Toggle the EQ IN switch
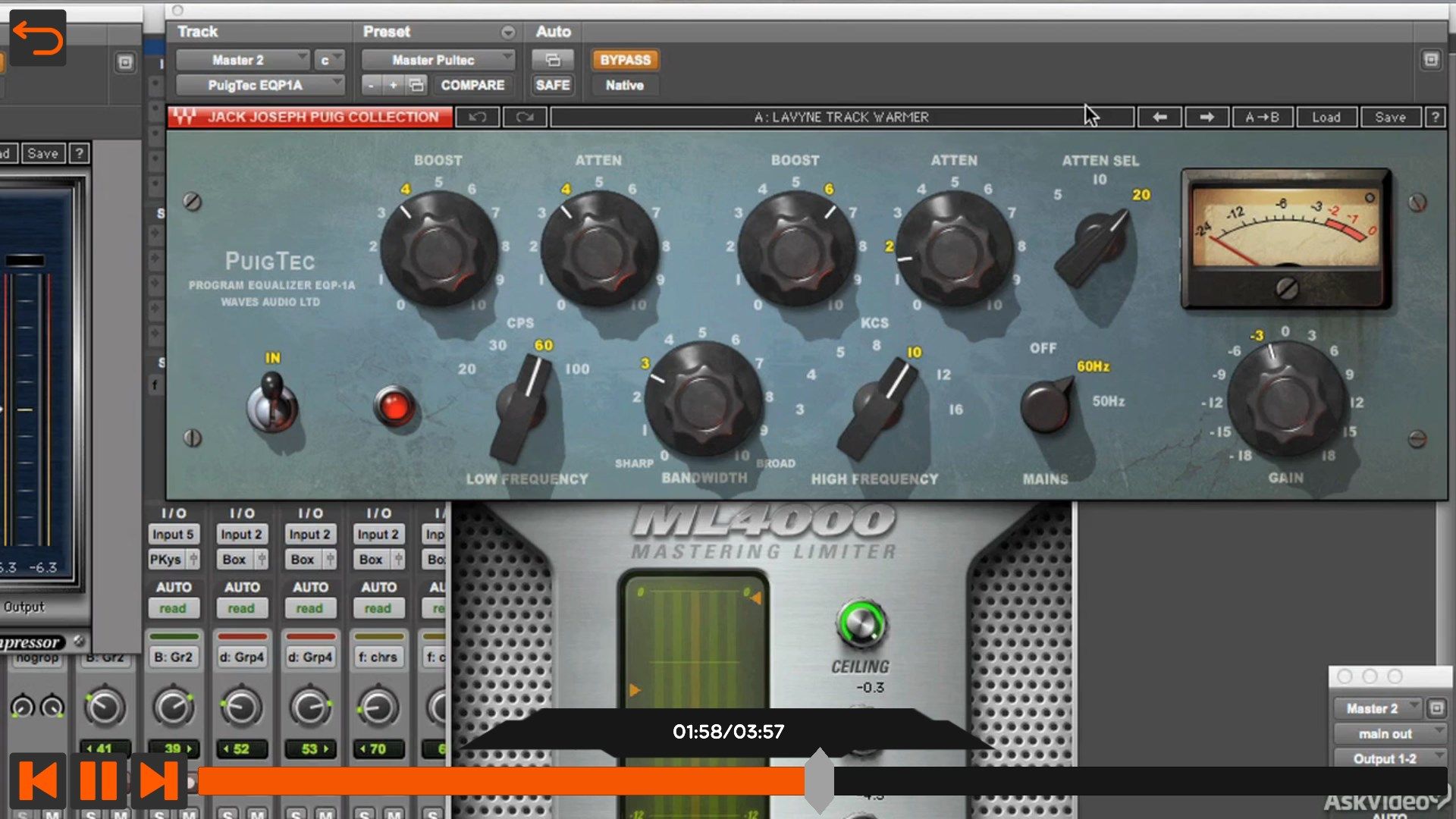Viewport: 1456px width, 819px height. pyautogui.click(x=271, y=403)
